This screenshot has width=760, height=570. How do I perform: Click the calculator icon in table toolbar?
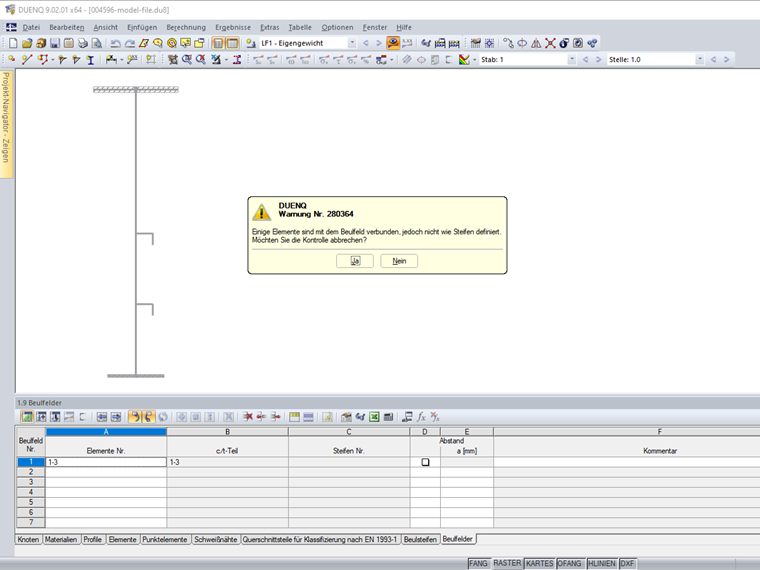[x=388, y=417]
